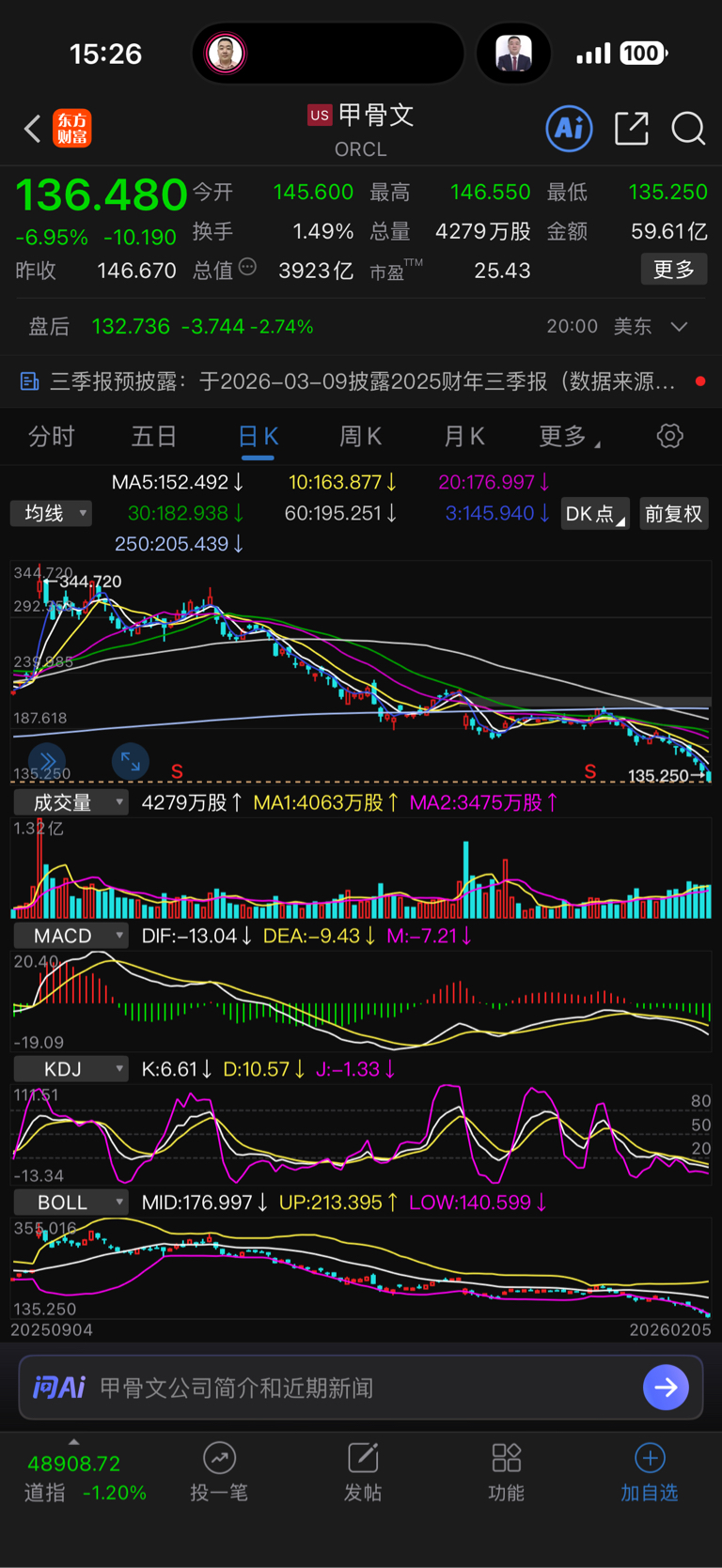Tap the 问Ai logo in input bar
Image resolution: width=722 pixels, height=1568 pixels.
(x=59, y=1388)
